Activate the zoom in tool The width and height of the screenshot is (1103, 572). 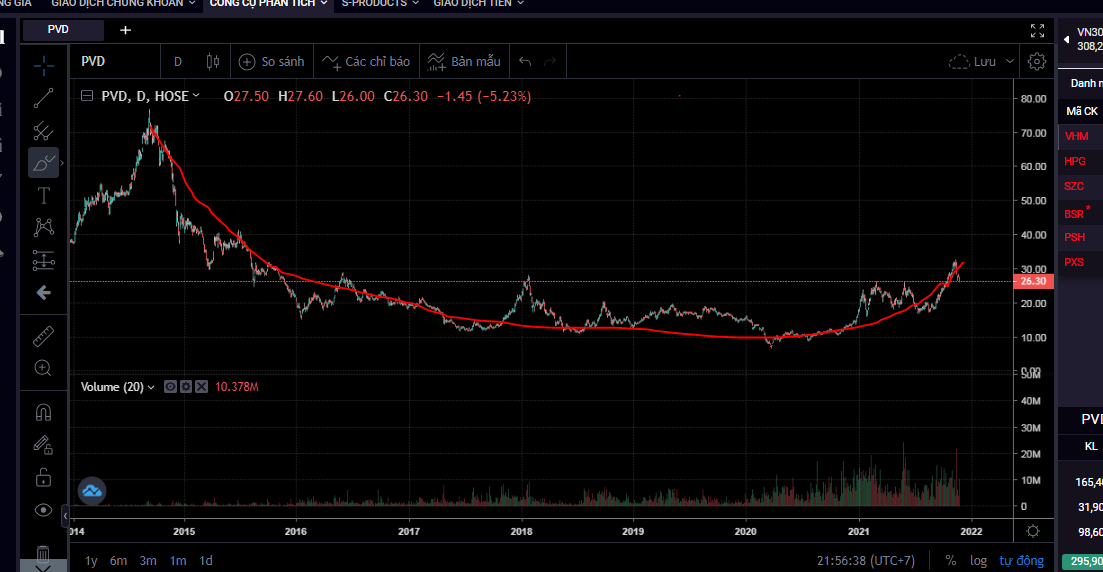(43, 368)
